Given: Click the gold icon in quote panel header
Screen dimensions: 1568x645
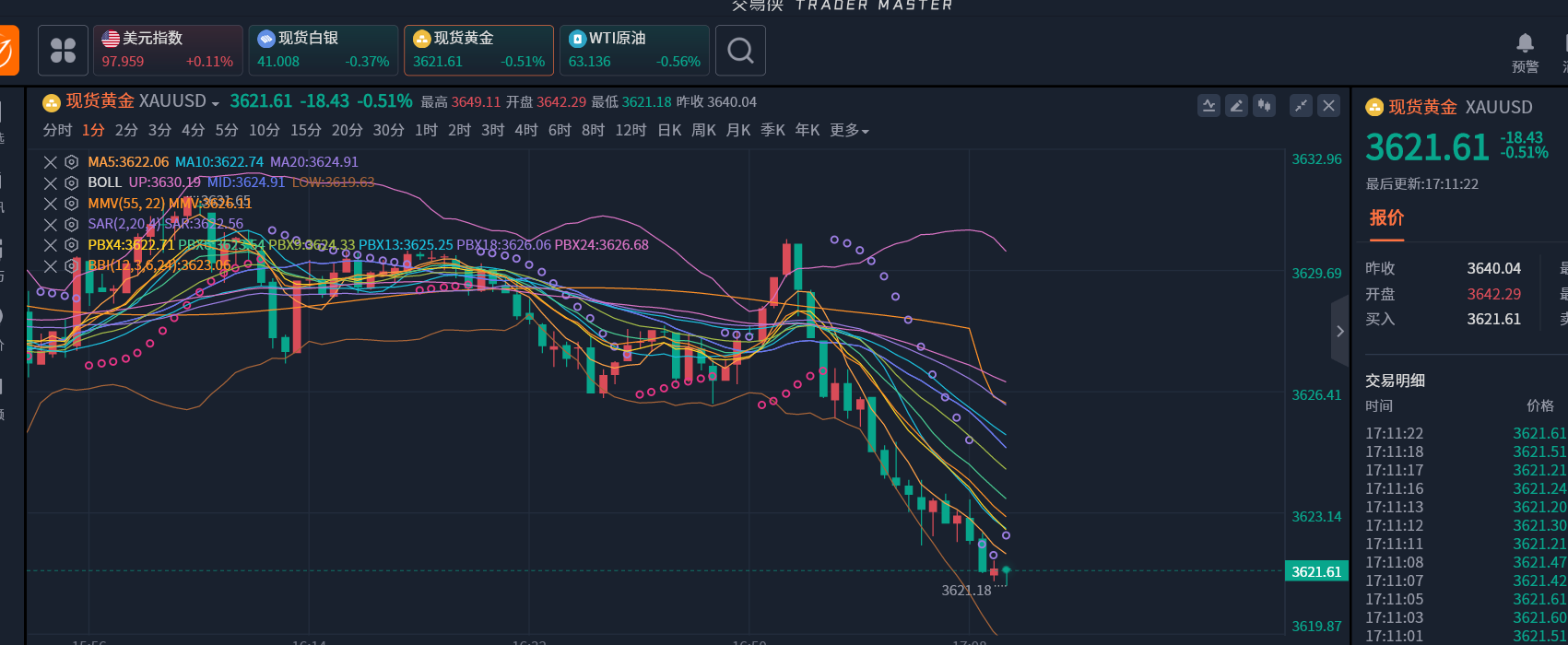Looking at the screenshot, I should [x=1374, y=108].
